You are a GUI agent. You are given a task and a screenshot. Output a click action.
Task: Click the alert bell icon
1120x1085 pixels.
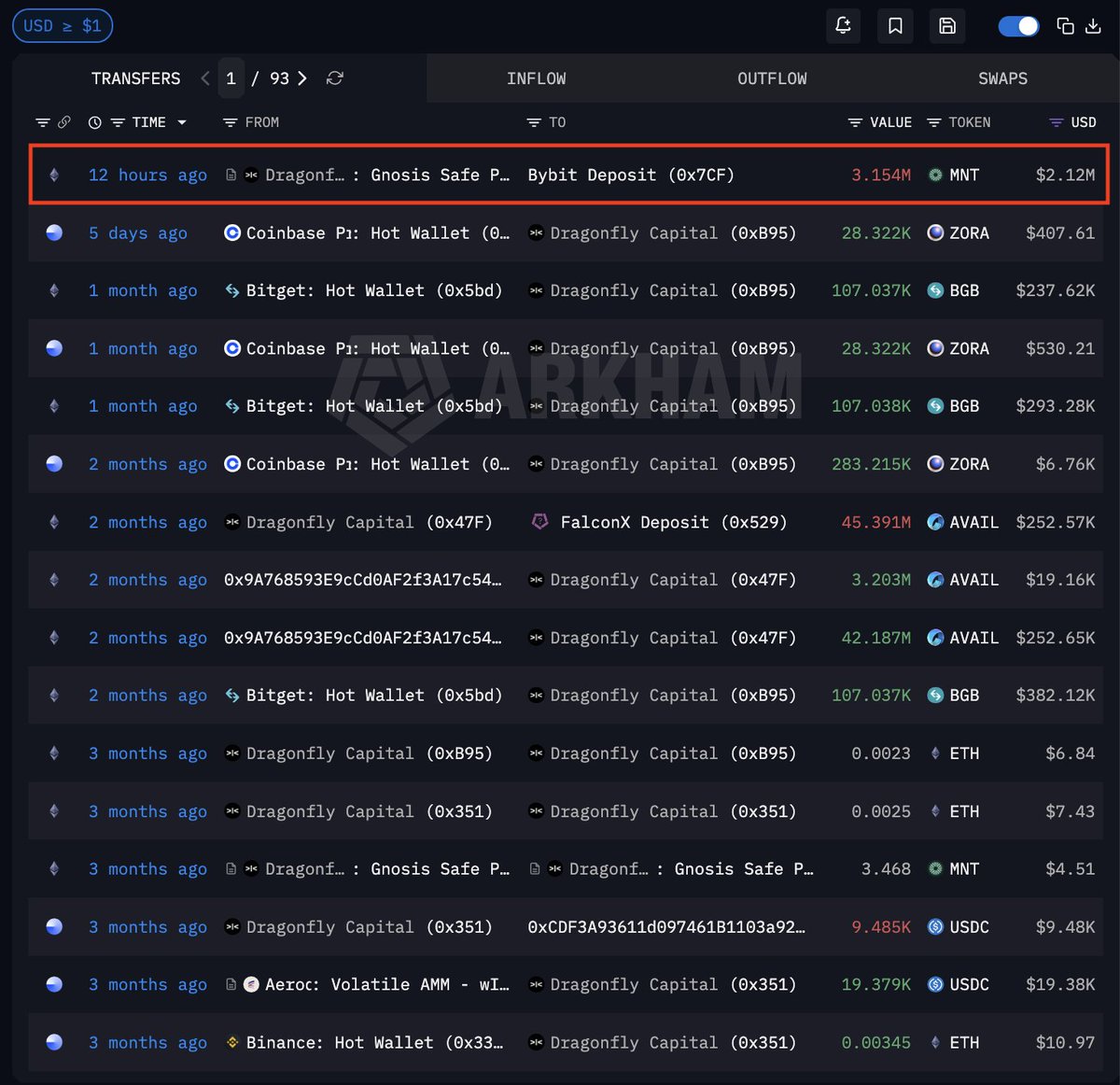pos(843,26)
